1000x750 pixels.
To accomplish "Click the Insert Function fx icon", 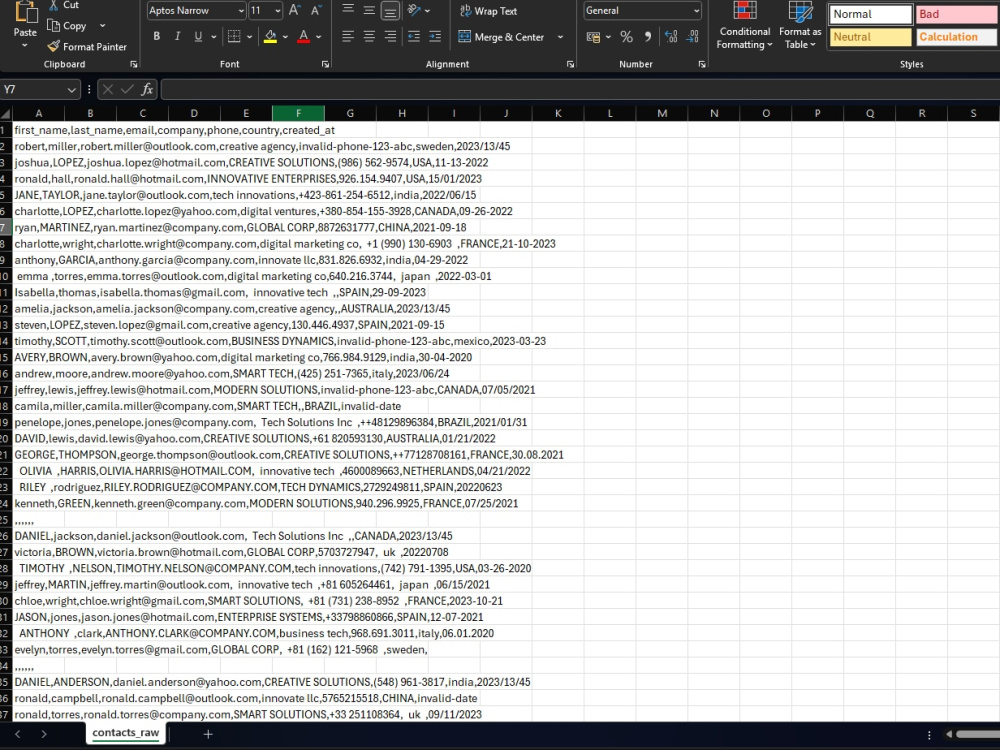I will point(147,89).
